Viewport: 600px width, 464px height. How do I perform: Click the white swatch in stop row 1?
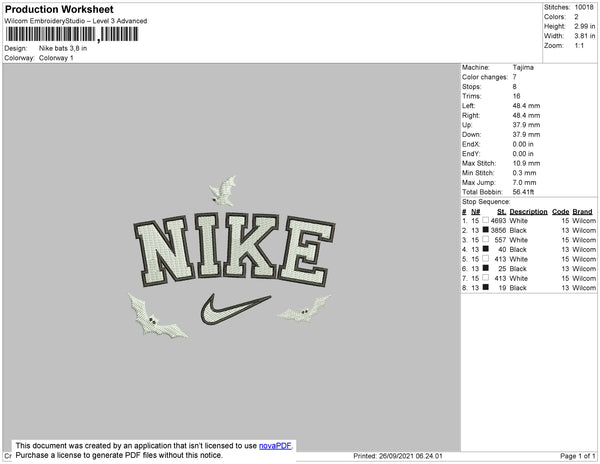coord(486,220)
